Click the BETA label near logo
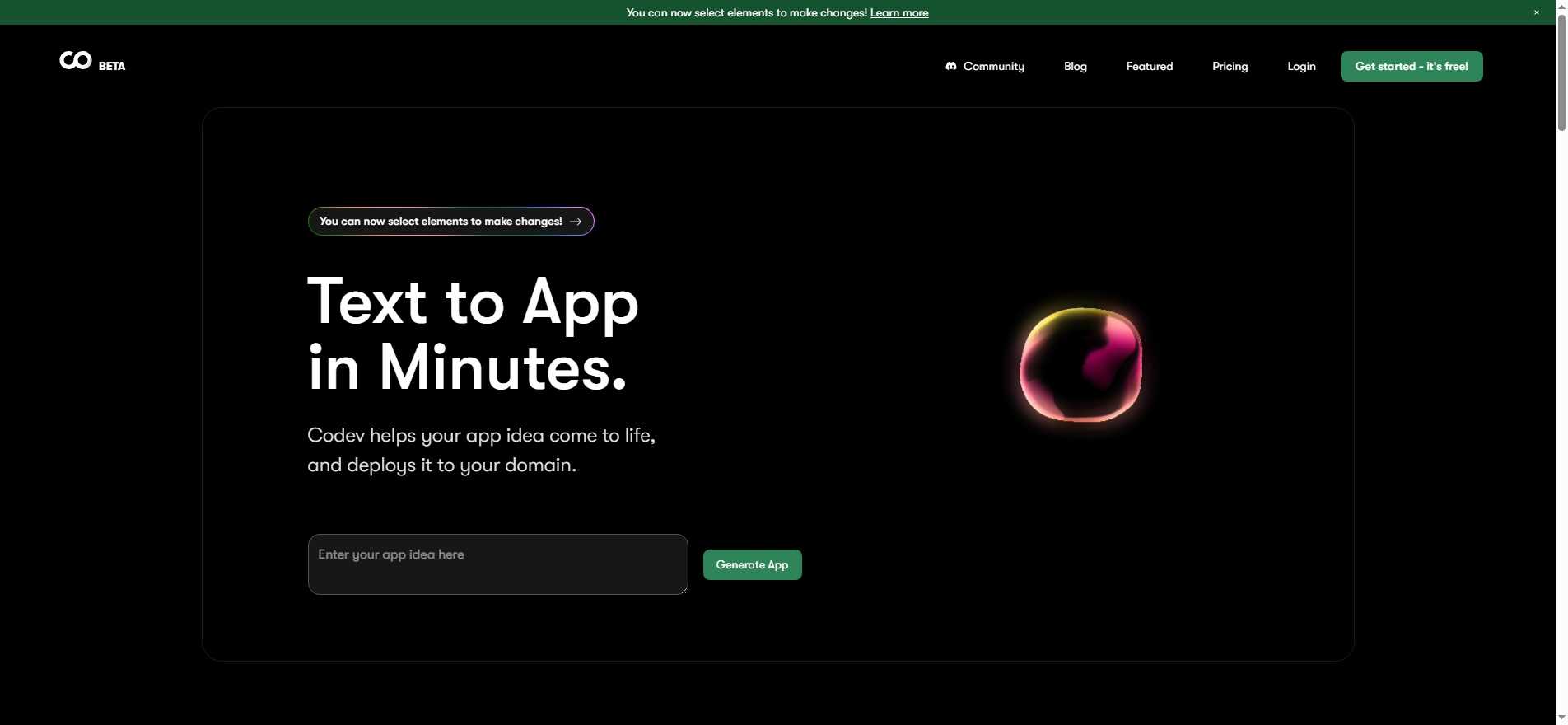The image size is (1568, 725). pos(112,66)
